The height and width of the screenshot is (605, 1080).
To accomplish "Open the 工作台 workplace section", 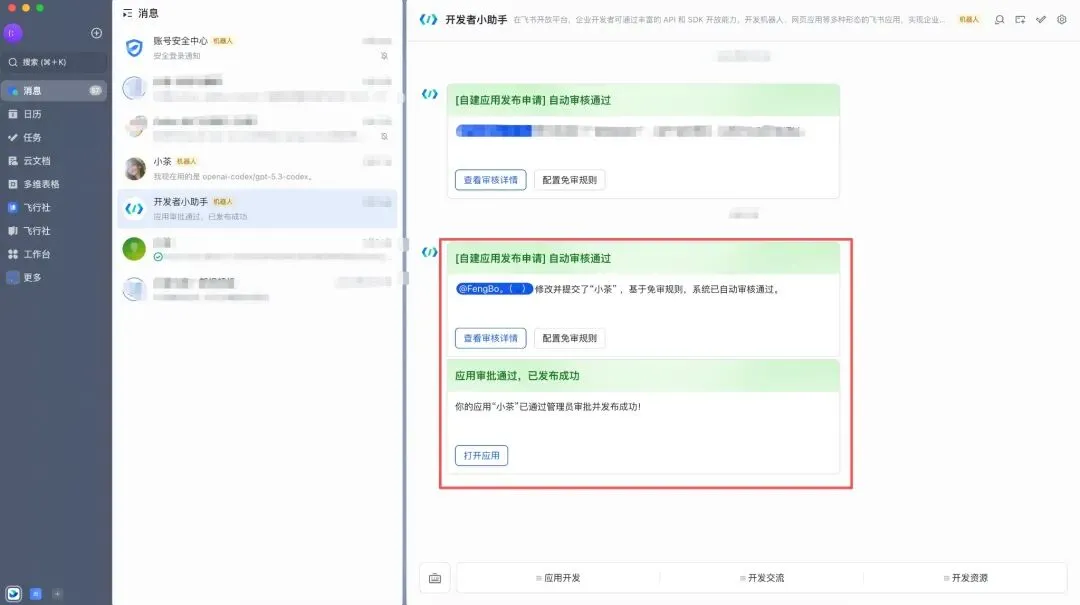I will [x=55, y=254].
